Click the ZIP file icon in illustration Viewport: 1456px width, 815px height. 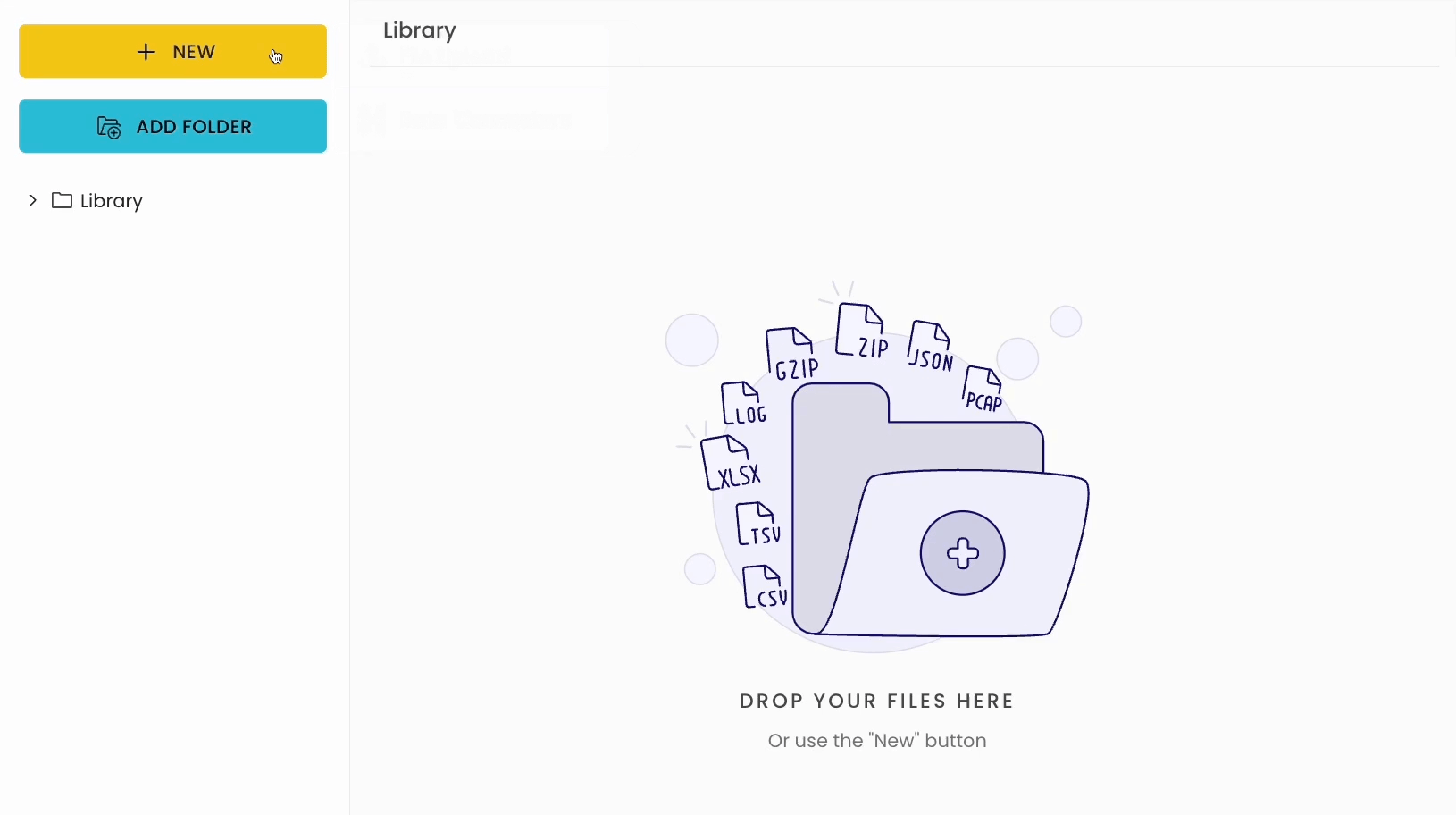coord(862,332)
